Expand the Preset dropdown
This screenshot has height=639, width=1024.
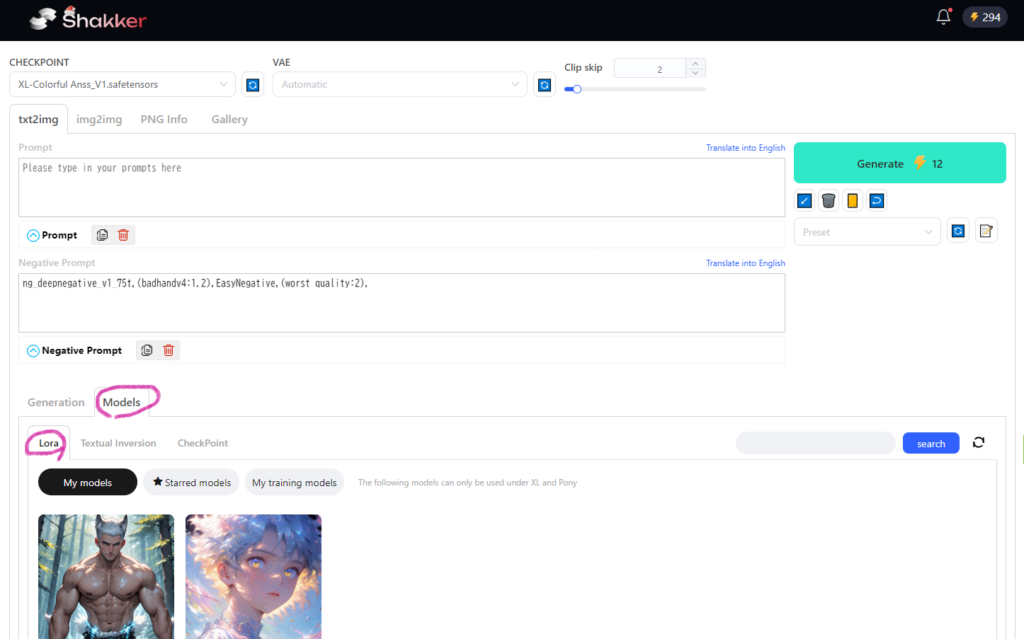coord(866,231)
